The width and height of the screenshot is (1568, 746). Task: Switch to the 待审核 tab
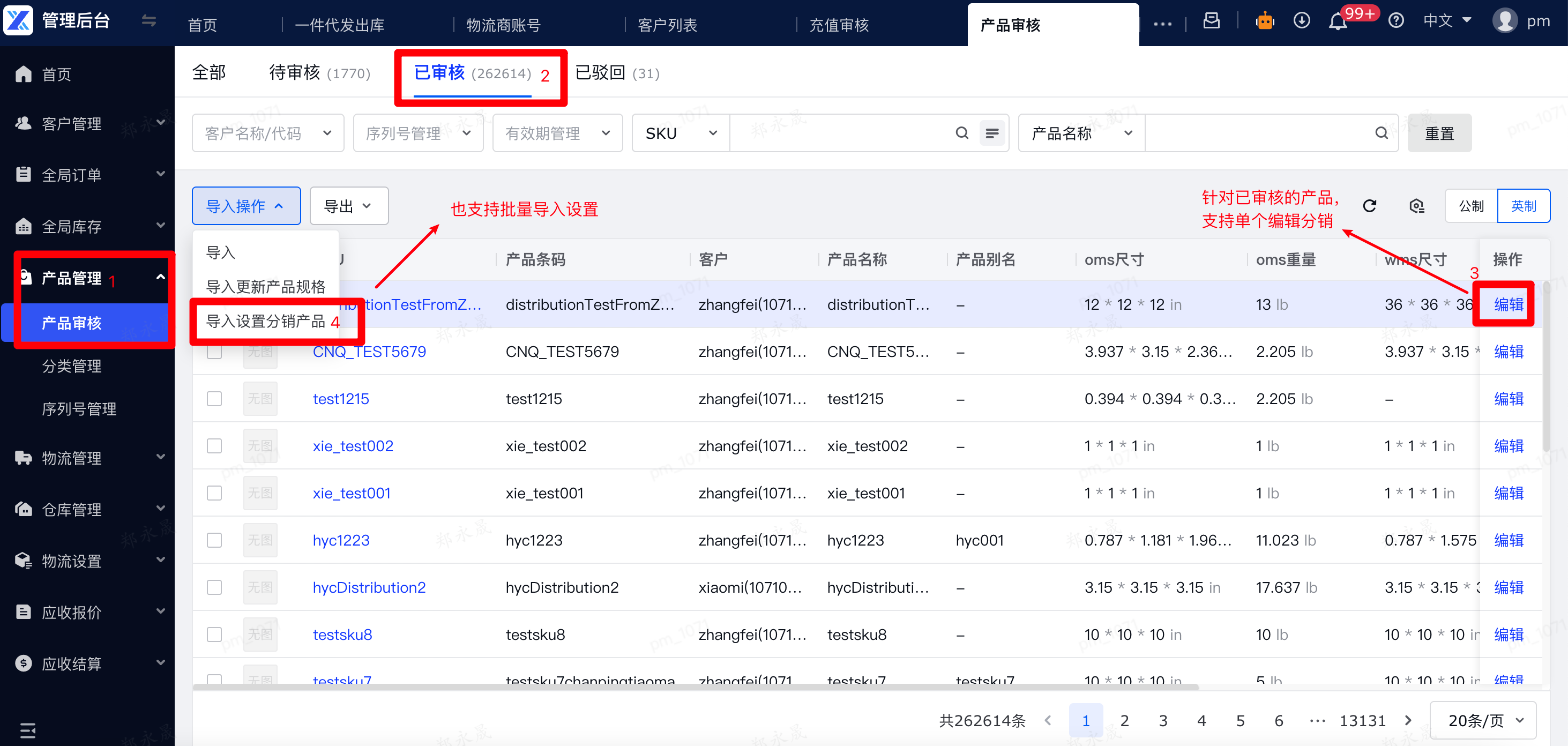319,73
